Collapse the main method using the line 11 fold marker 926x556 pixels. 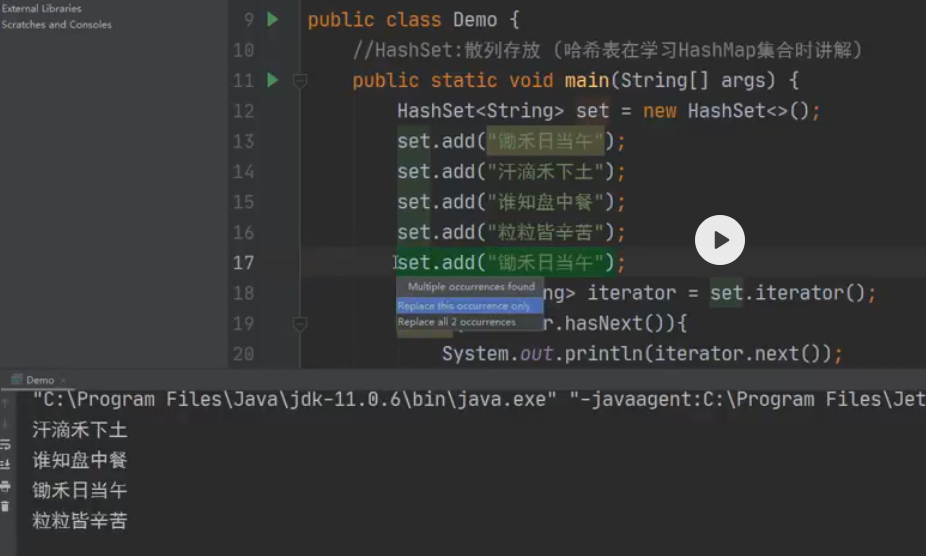pyautogui.click(x=300, y=80)
